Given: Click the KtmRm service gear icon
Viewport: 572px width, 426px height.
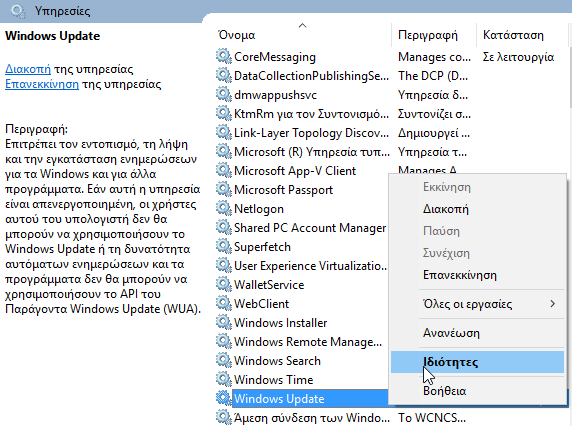Looking at the screenshot, I should pyautogui.click(x=224, y=113).
